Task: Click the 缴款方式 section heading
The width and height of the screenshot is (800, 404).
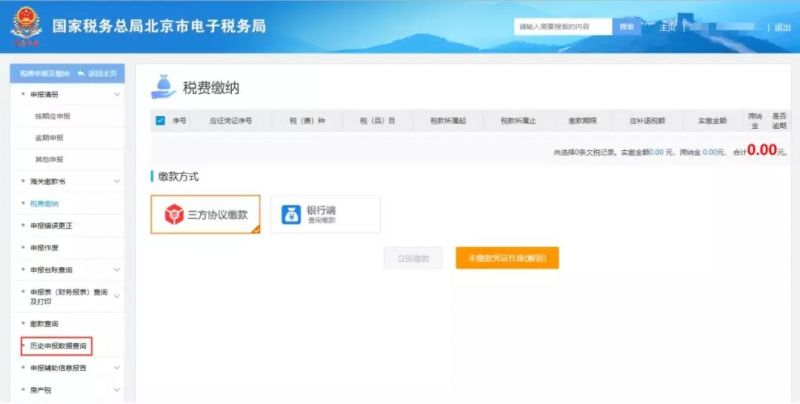Action: [178, 177]
